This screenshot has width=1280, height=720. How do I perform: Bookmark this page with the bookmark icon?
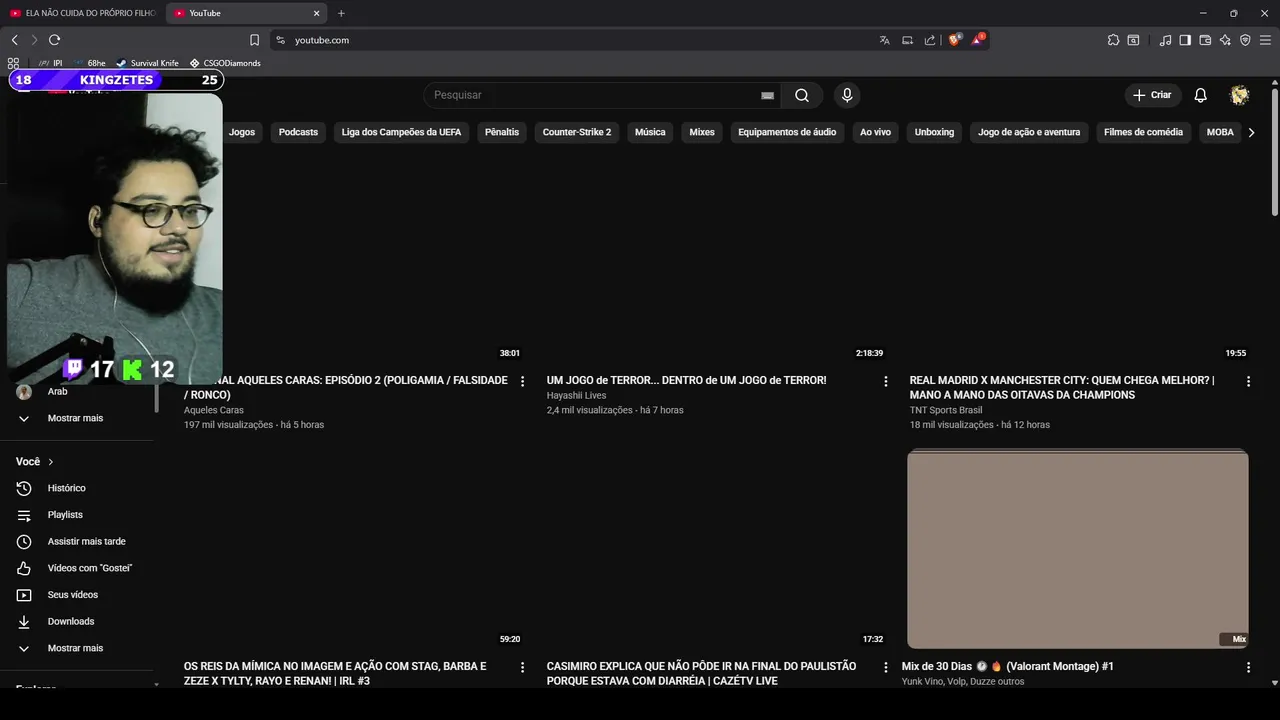pyautogui.click(x=254, y=40)
